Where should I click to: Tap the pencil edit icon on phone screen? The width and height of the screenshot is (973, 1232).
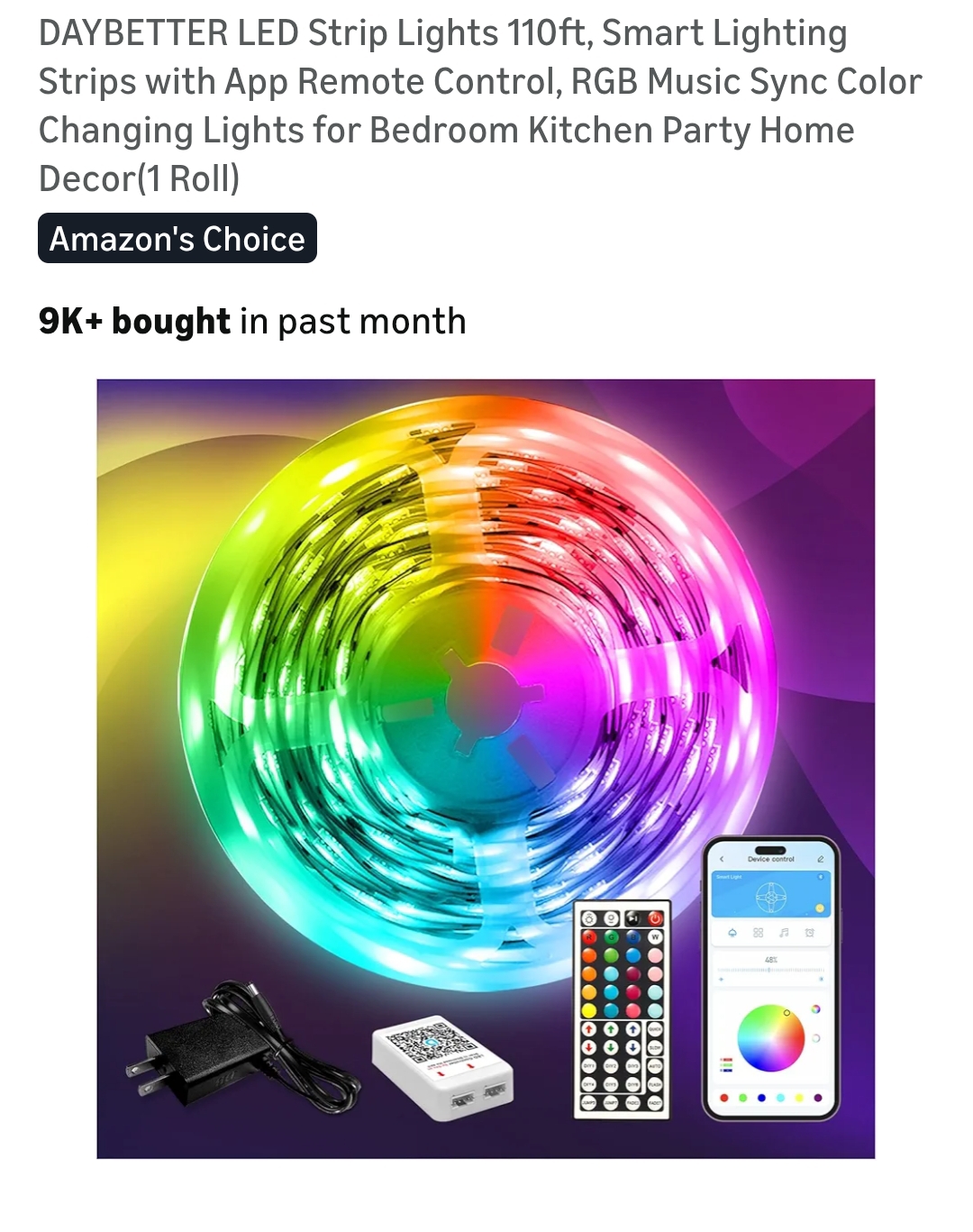821,859
